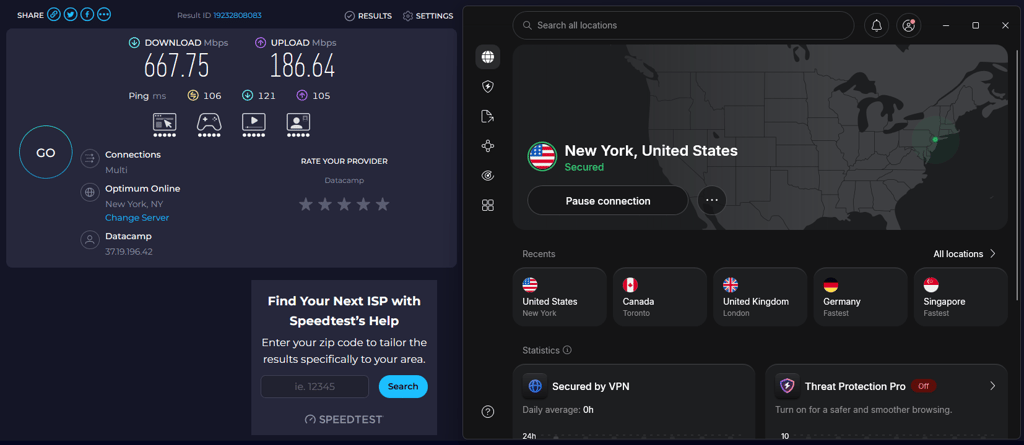1024x445 pixels.
Task: Open connection options three-dot button
Action: [712, 201]
